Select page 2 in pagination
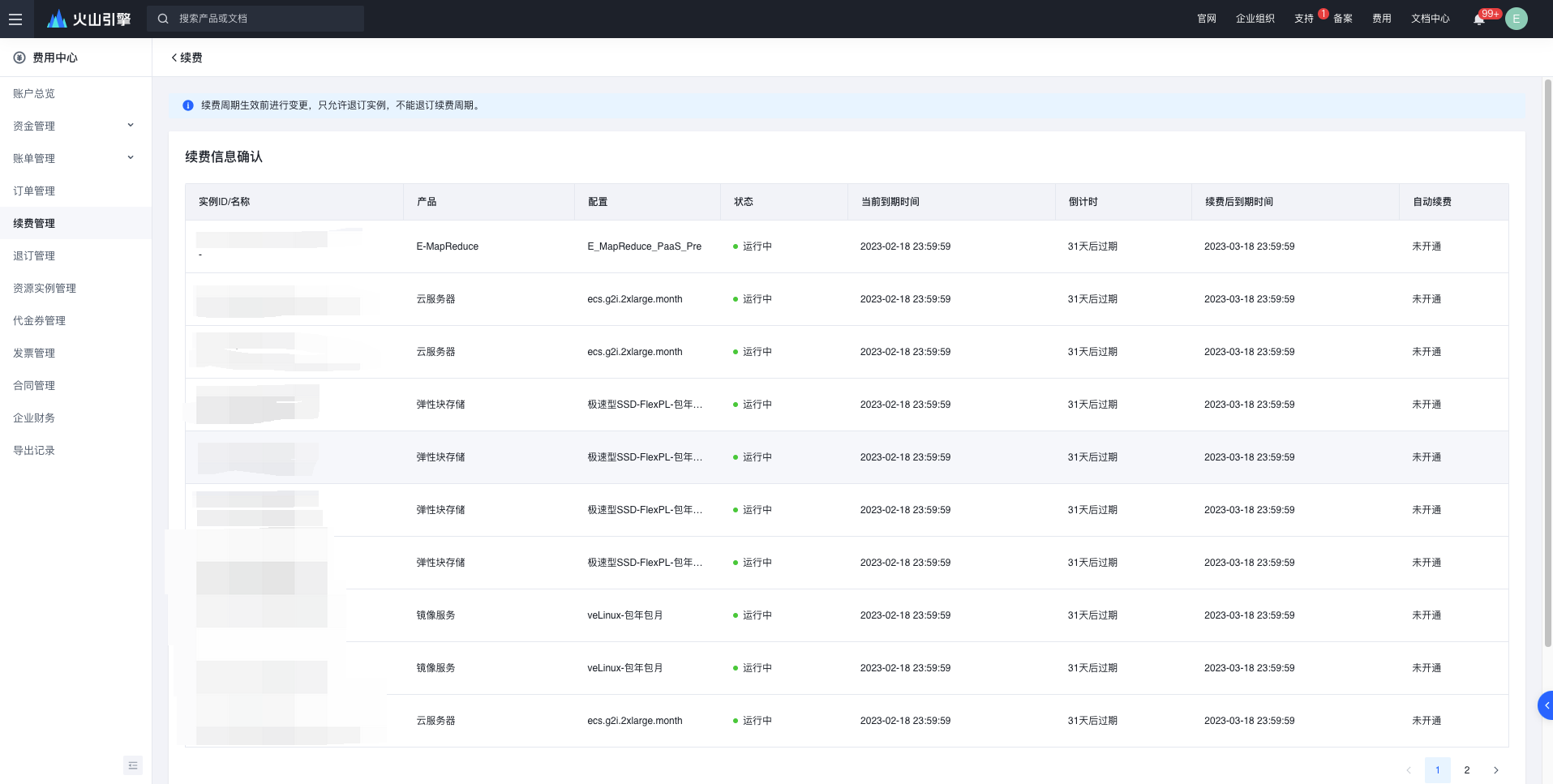 point(1467,770)
